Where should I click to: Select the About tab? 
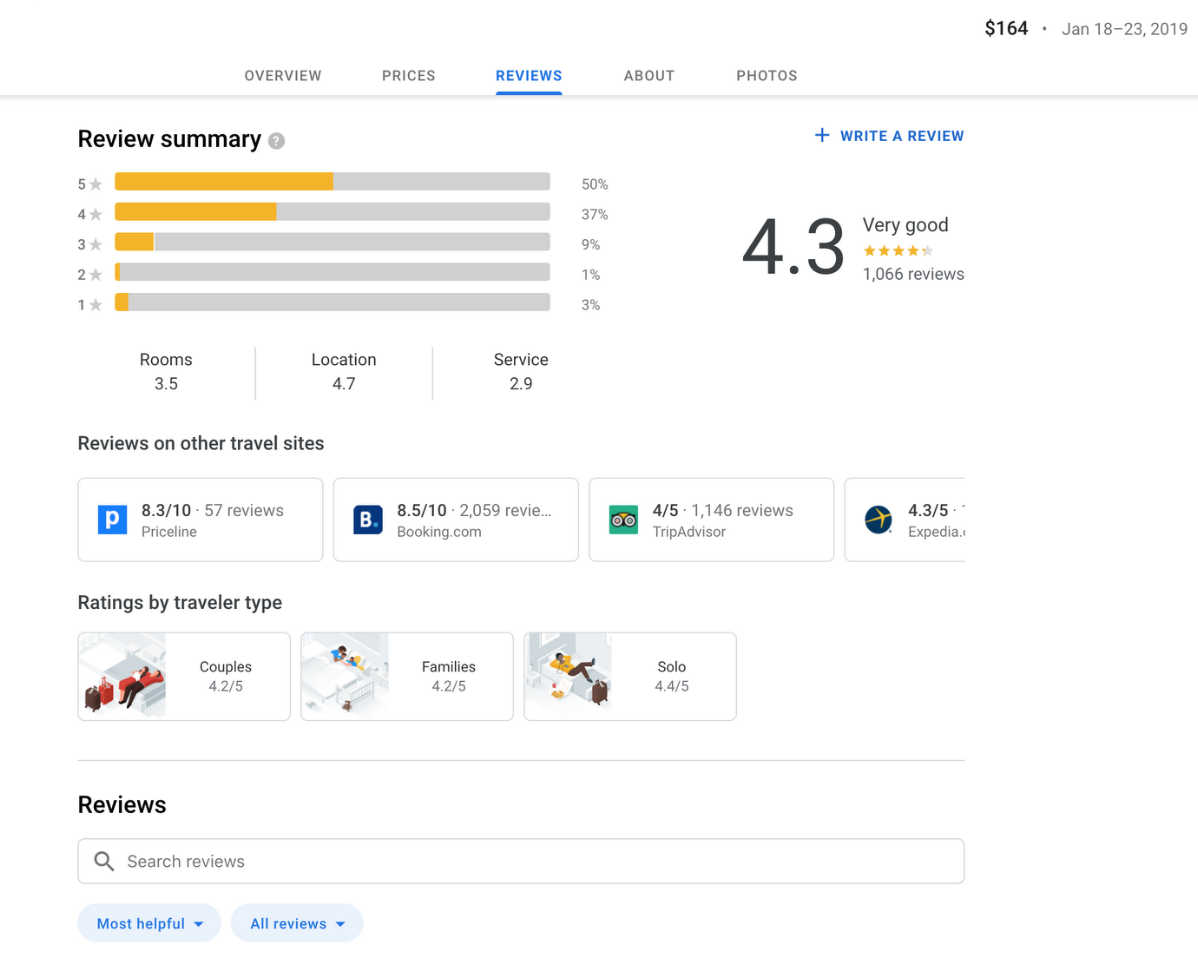coord(649,76)
